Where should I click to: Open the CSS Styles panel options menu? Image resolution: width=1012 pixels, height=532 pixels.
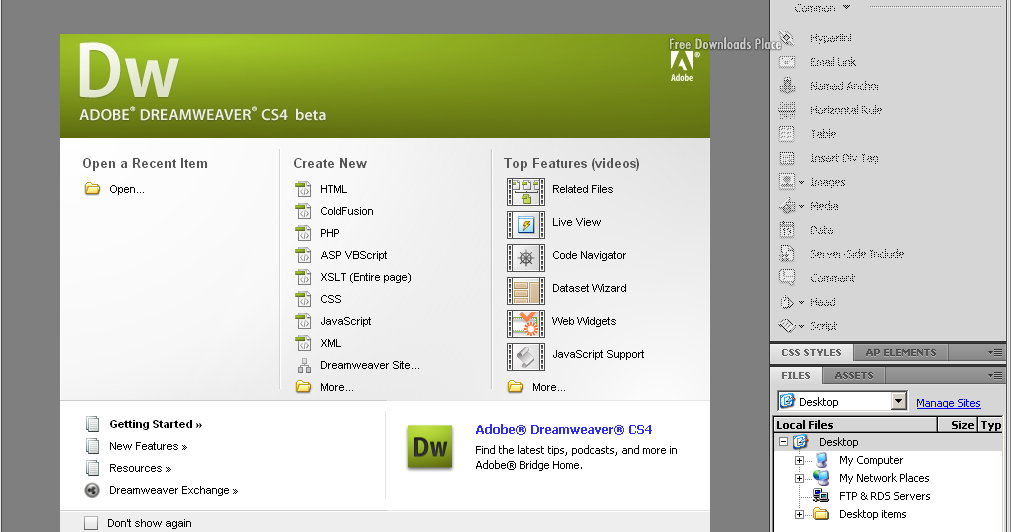pyautogui.click(x=995, y=353)
